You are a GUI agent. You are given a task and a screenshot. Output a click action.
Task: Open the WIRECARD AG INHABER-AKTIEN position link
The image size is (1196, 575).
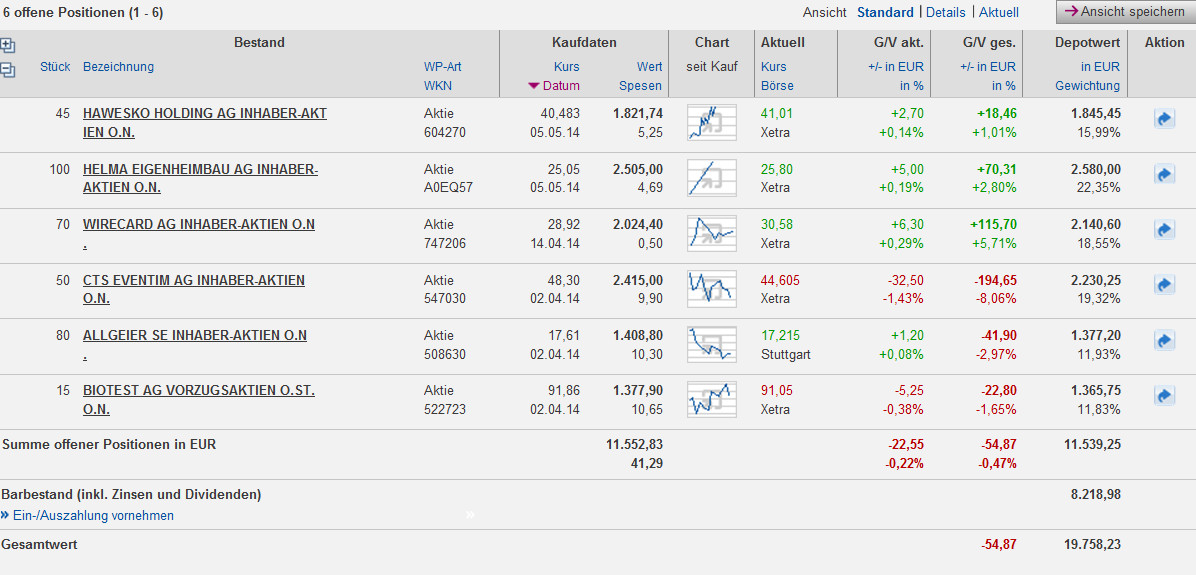click(x=198, y=224)
